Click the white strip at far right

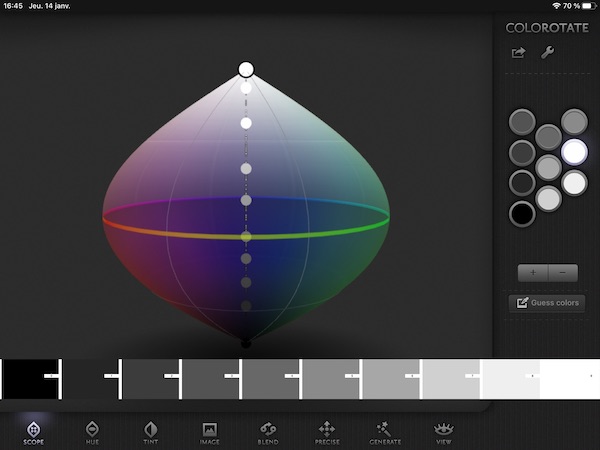[568, 379]
